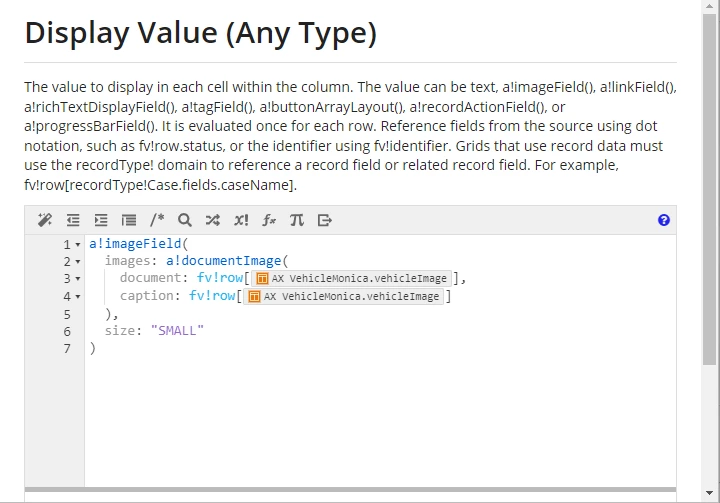The width and height of the screenshot is (720, 503).
Task: Click line number 6 in gutter
Action: click(67, 332)
